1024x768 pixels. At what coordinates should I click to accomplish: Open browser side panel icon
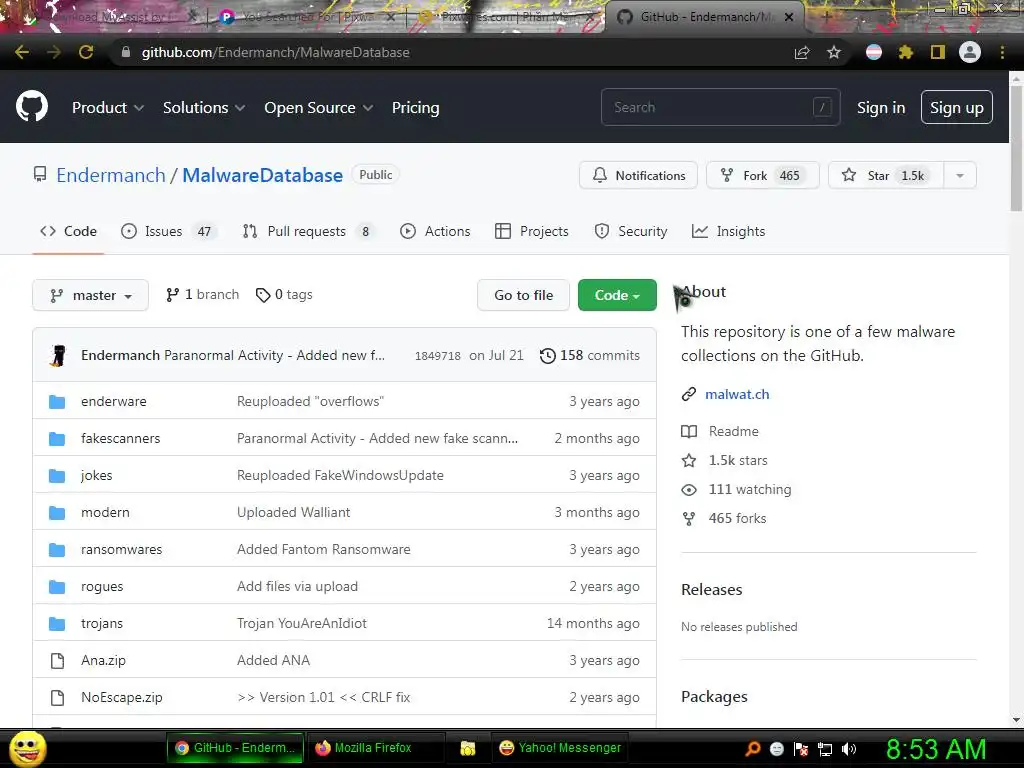pos(938,52)
